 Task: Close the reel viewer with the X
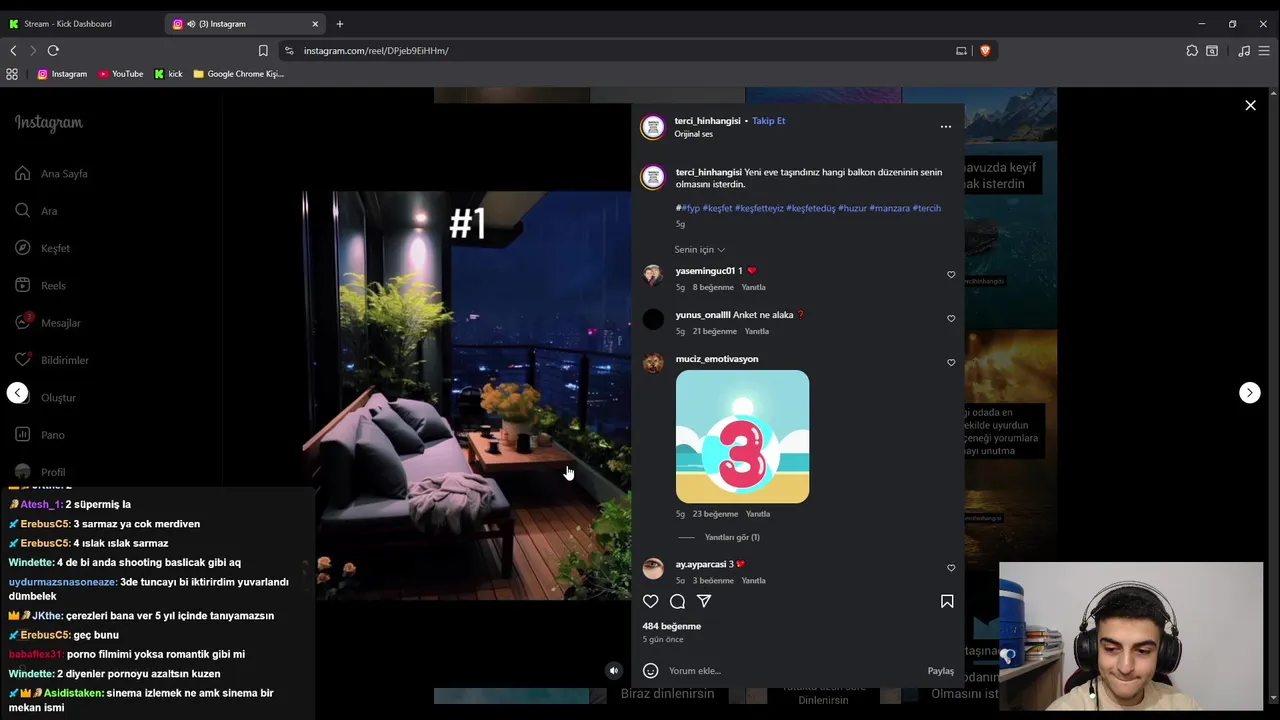click(1250, 105)
